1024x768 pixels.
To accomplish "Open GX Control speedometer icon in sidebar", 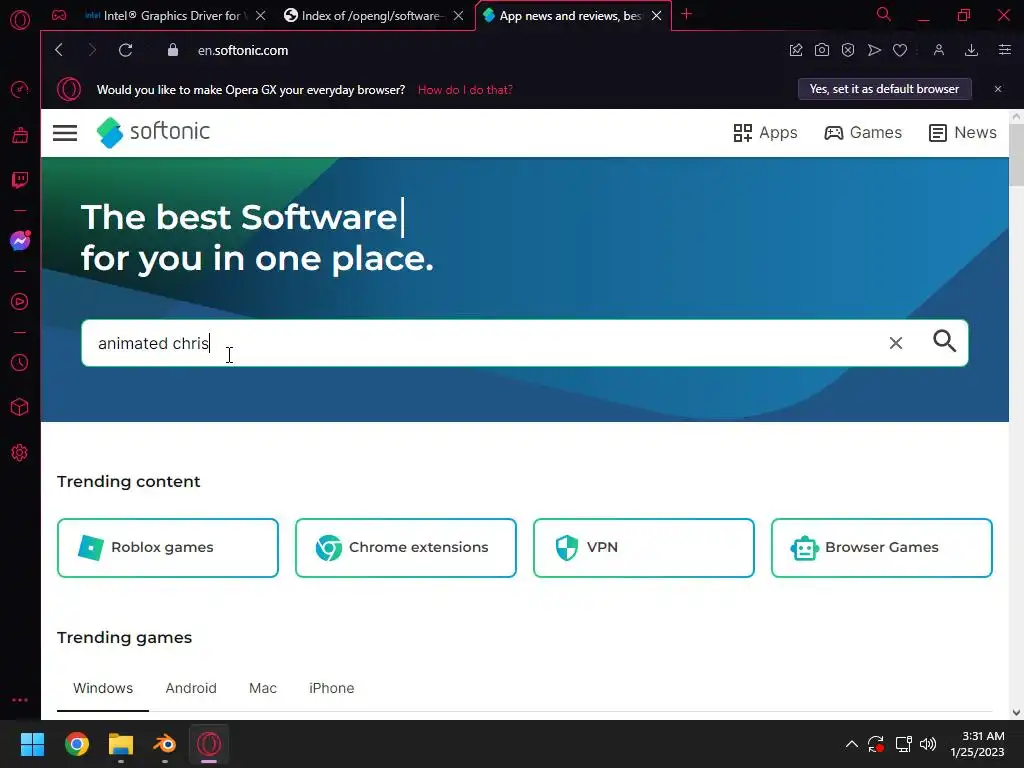I will pos(20,89).
